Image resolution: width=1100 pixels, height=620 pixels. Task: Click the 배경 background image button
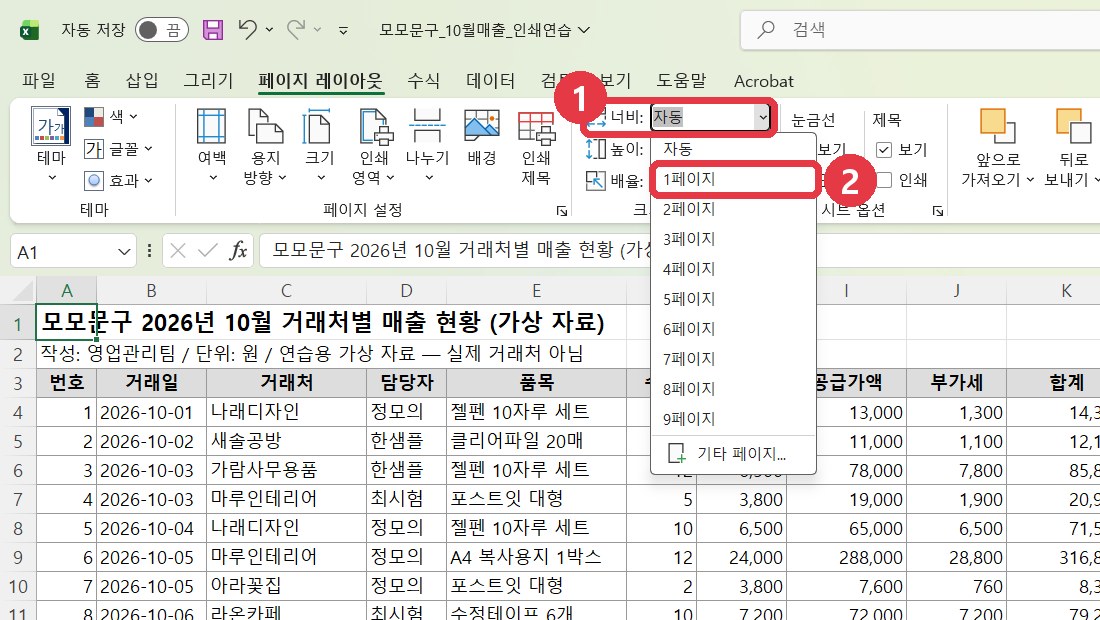[482, 138]
